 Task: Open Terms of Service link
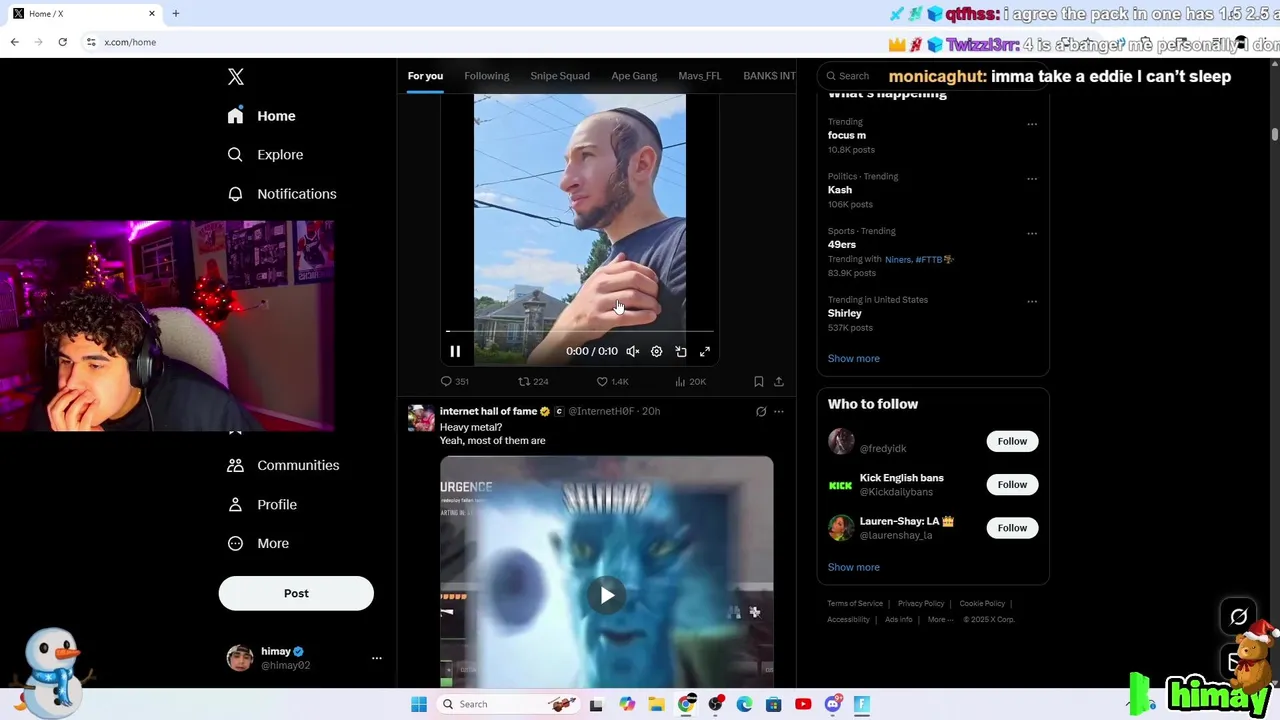click(x=855, y=603)
